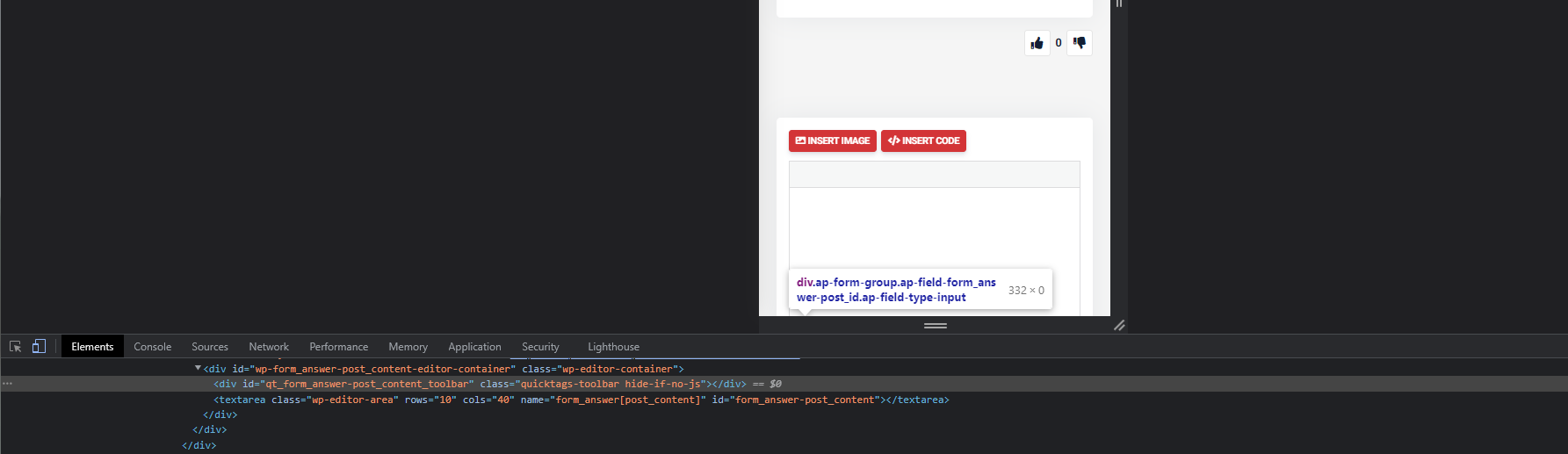Open the Performance panel tab
This screenshot has width=1568, height=454.
[338, 347]
